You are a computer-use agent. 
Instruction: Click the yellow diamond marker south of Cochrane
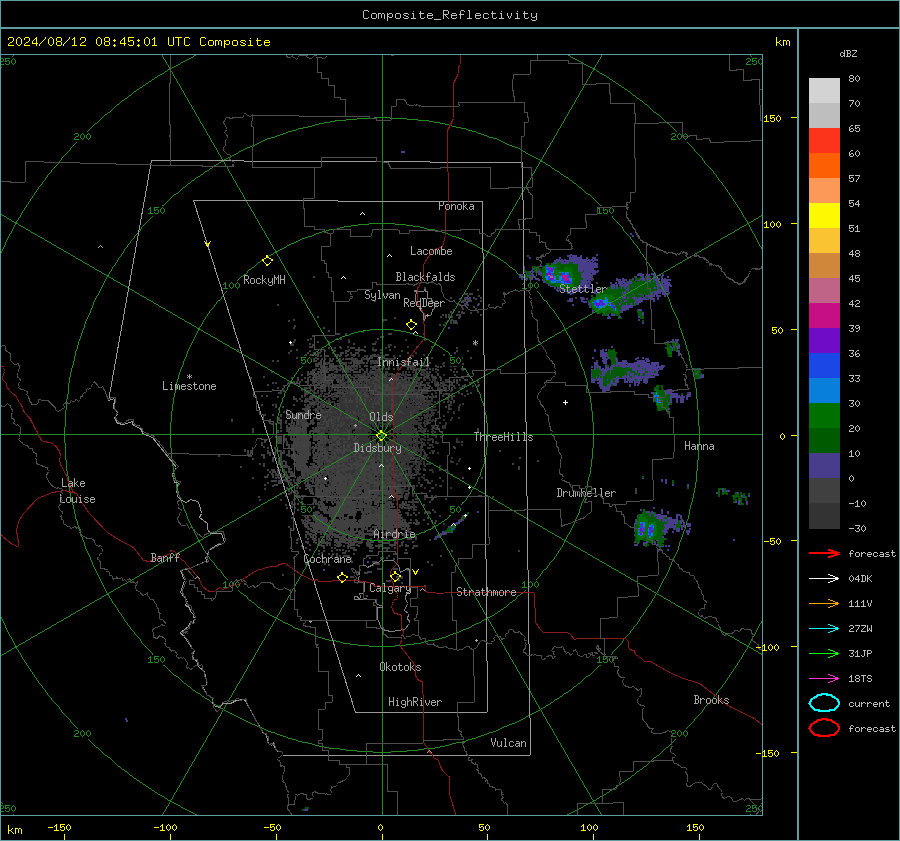pos(342,577)
